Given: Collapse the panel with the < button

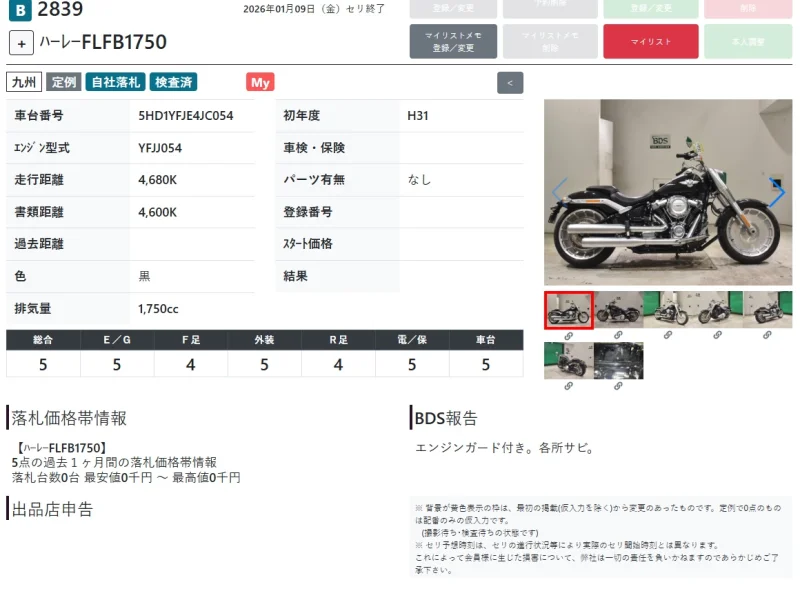Looking at the screenshot, I should [x=510, y=83].
